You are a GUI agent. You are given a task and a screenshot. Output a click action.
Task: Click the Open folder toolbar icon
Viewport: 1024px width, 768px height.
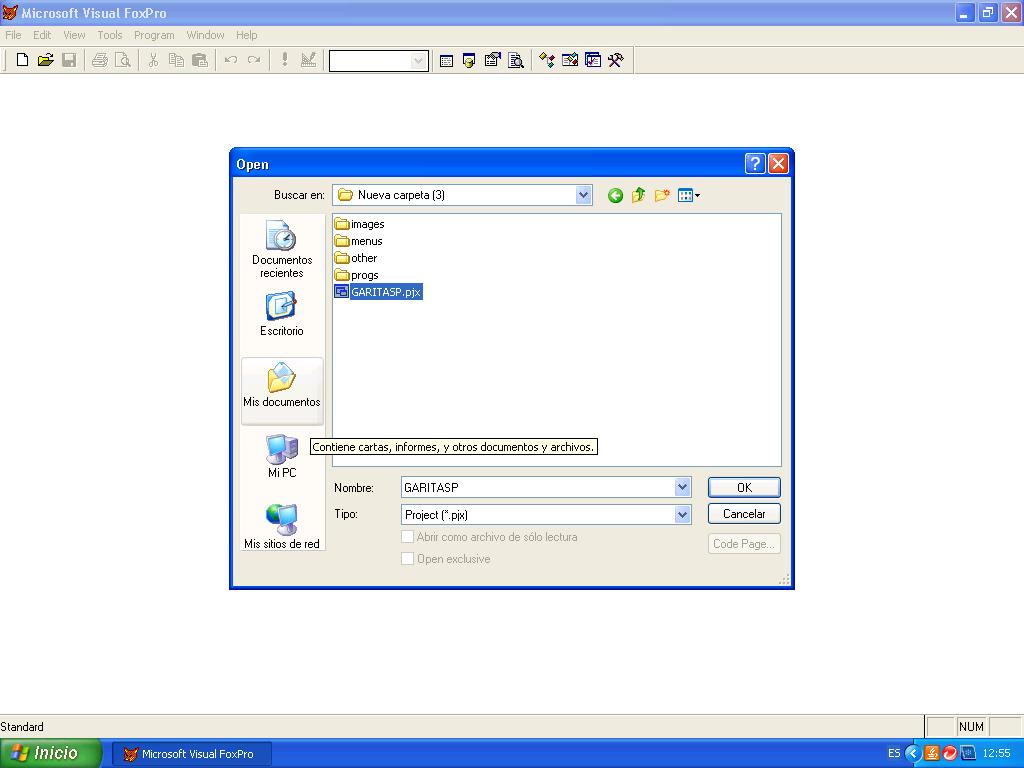point(46,61)
